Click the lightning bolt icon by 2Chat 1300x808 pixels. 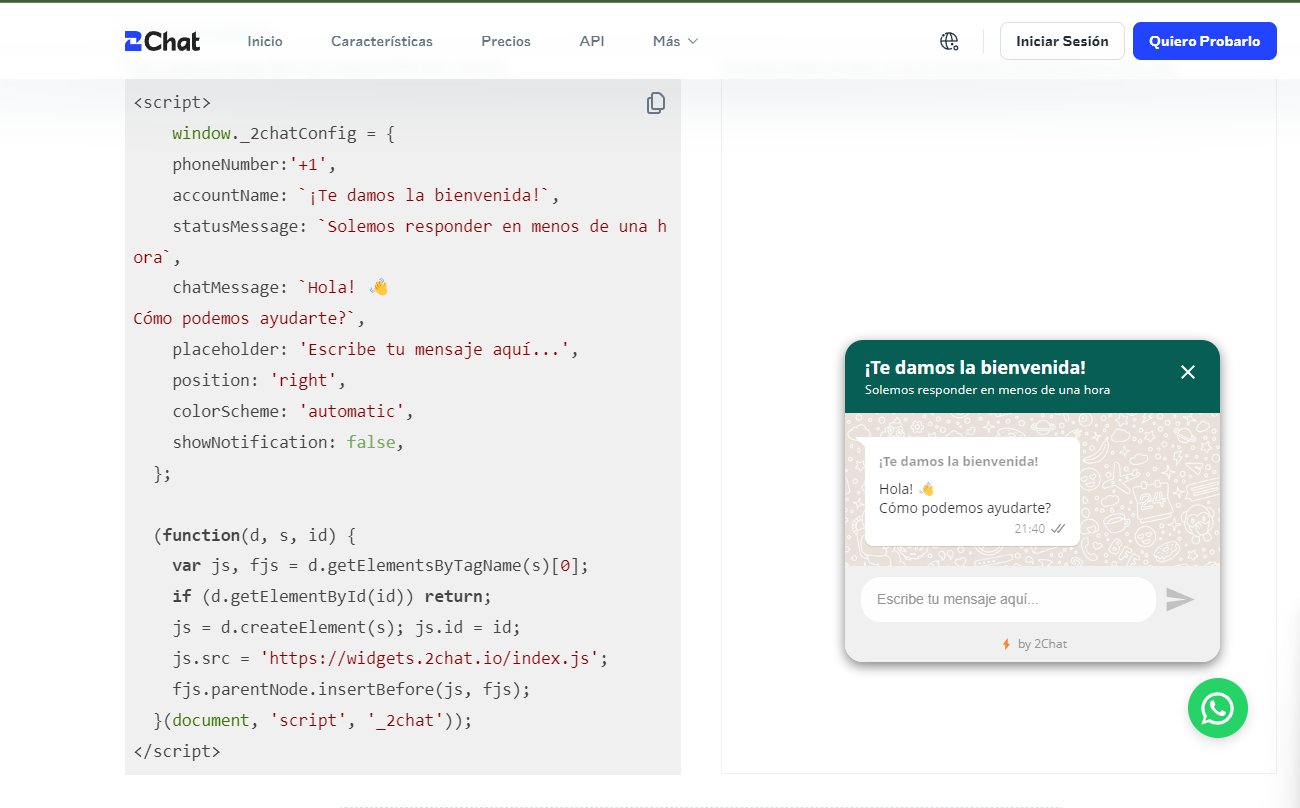(x=1006, y=644)
